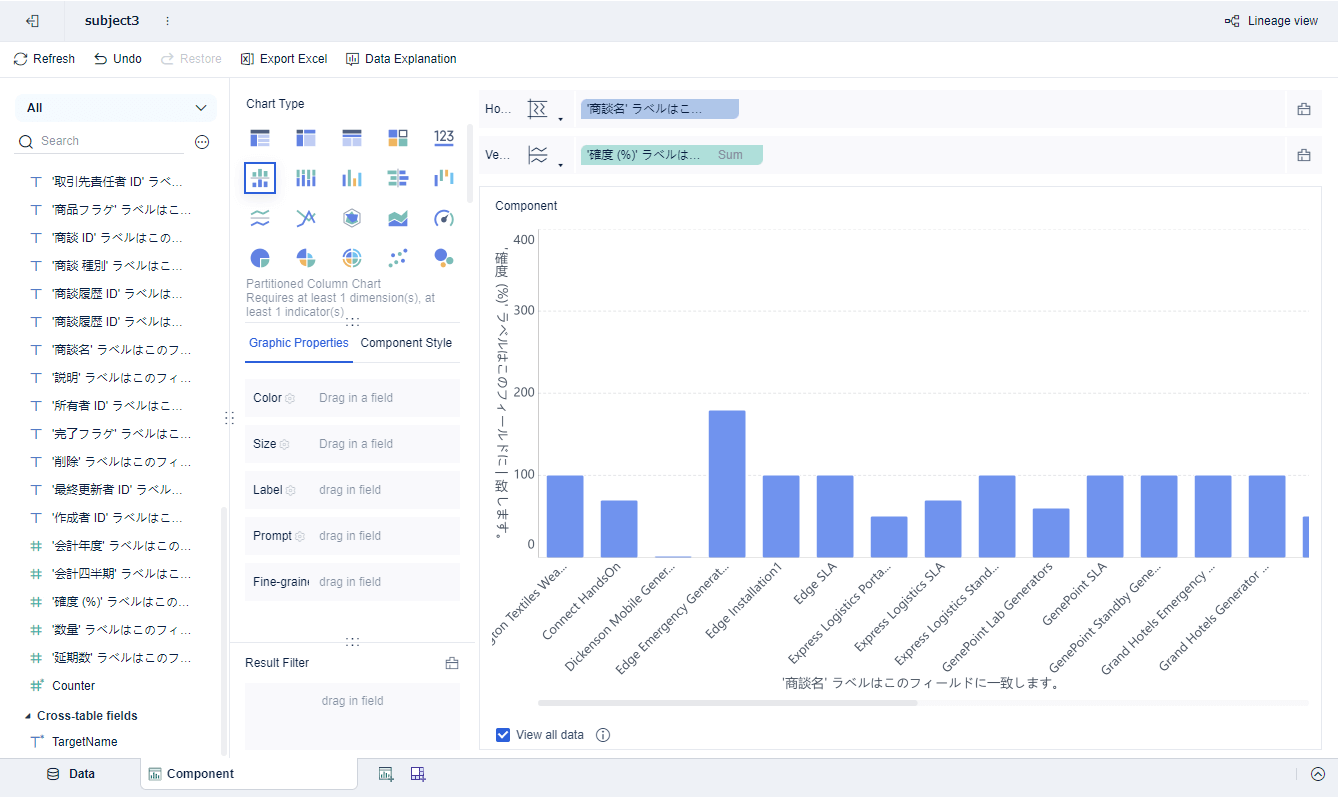Select the Radar Chart icon
This screenshot has width=1338, height=797.
coord(352,218)
